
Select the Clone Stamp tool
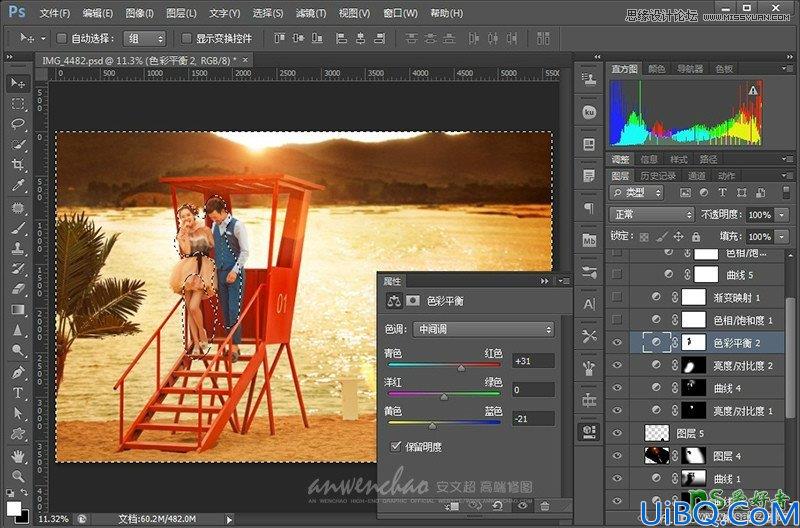18,248
